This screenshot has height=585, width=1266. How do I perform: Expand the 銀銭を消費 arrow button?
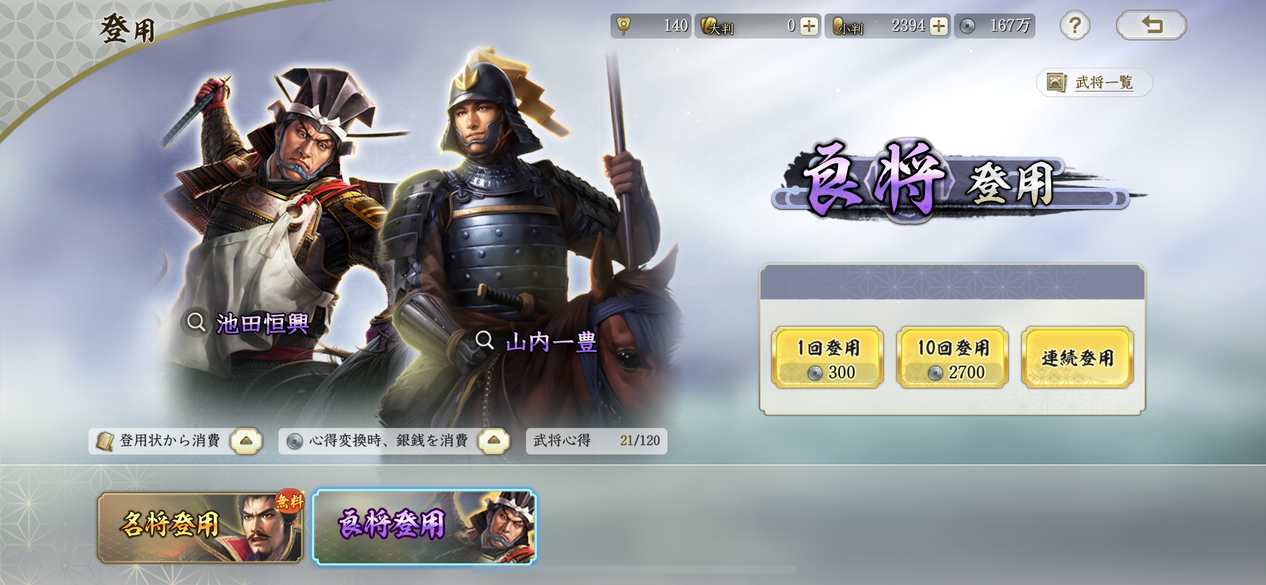(494, 441)
